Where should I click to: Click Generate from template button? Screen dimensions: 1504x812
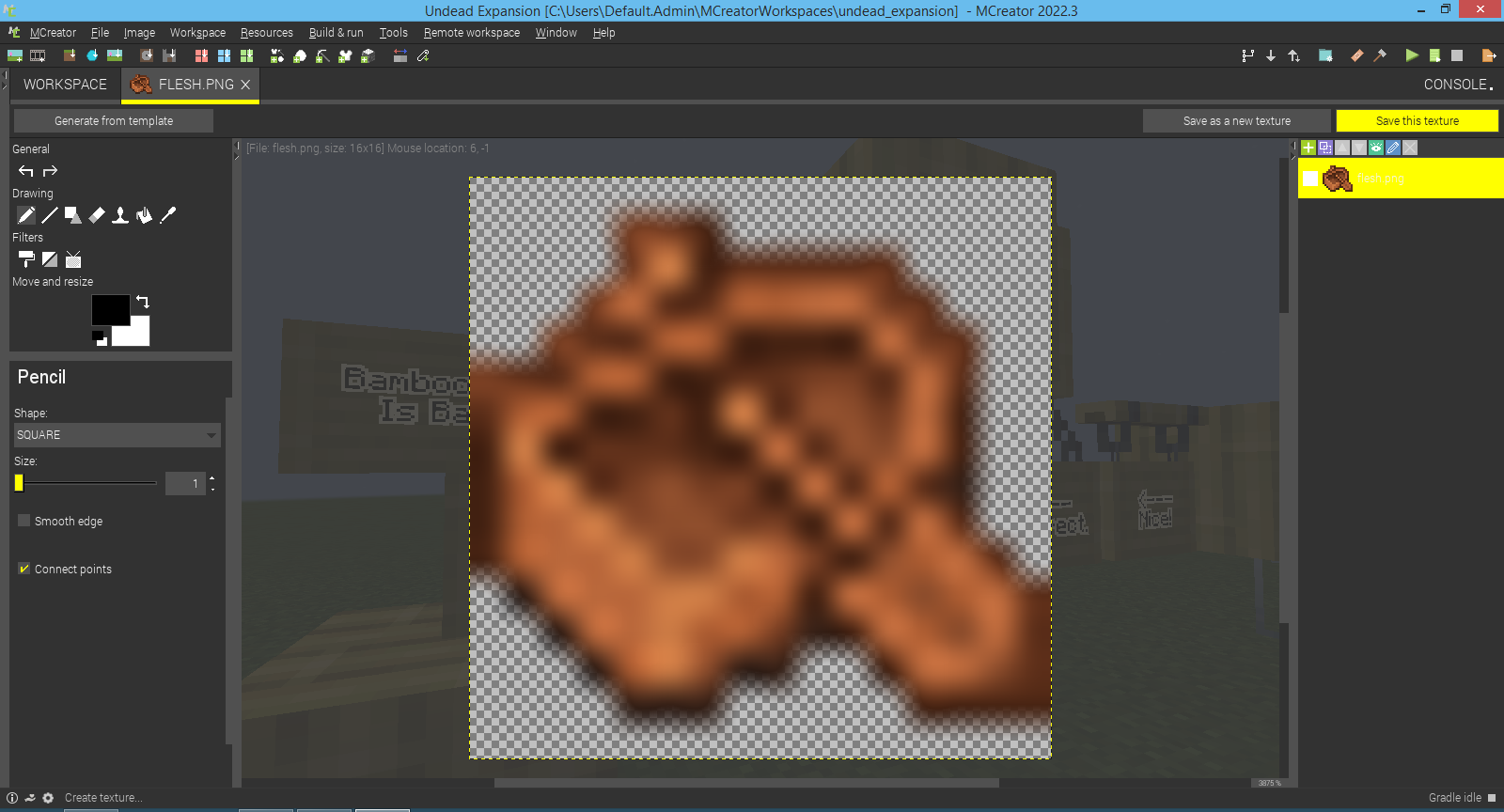[x=114, y=121]
